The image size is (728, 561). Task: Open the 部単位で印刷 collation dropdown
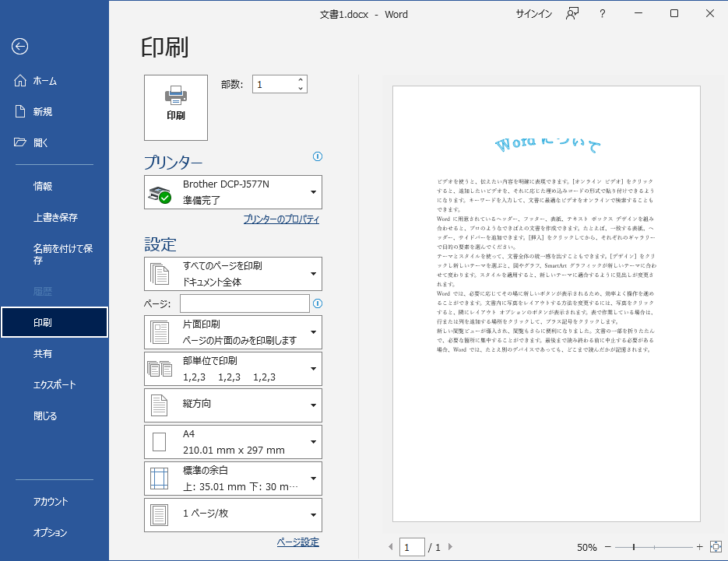coord(233,369)
